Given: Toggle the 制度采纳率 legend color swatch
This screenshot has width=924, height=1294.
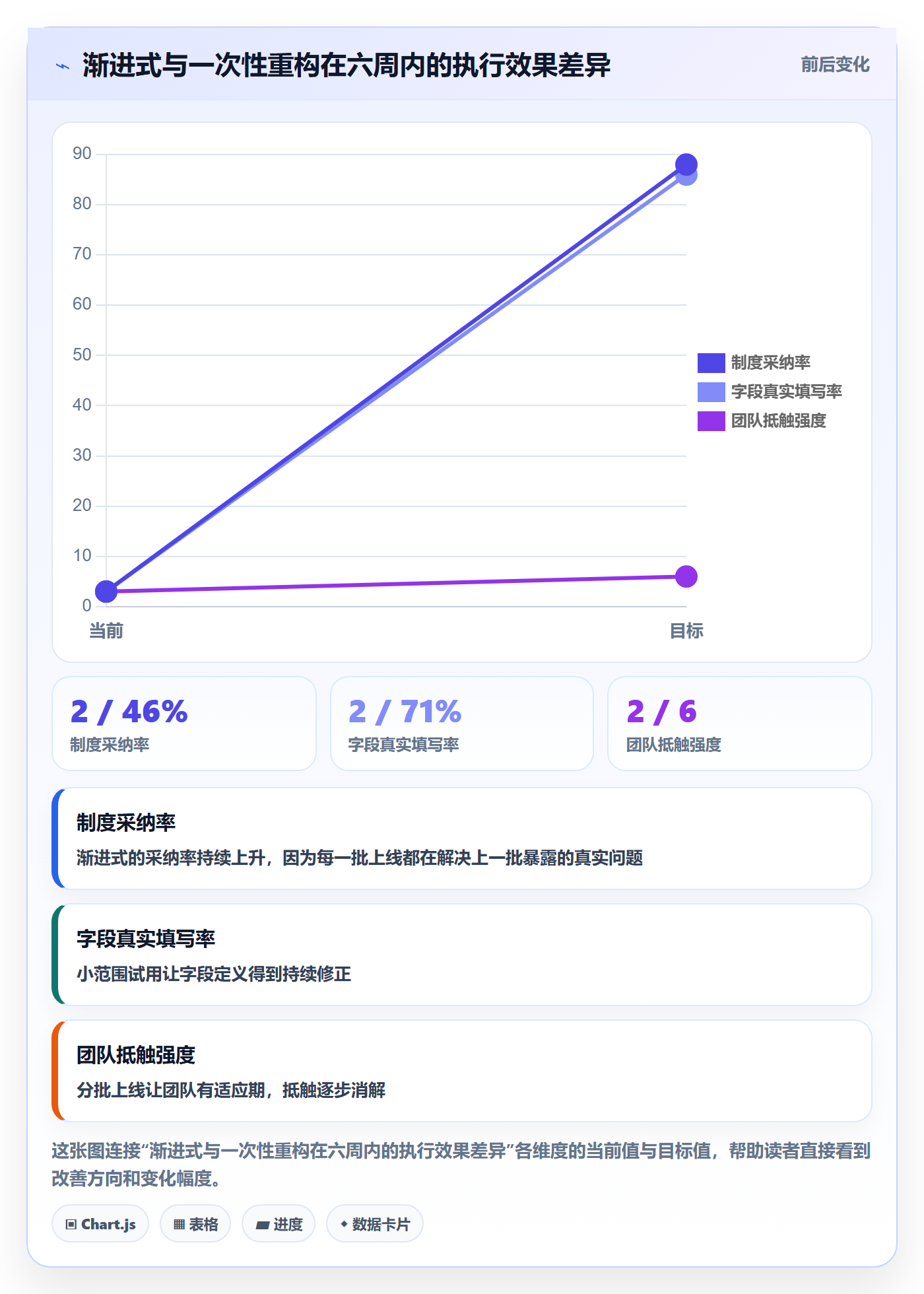Looking at the screenshot, I should click(711, 363).
